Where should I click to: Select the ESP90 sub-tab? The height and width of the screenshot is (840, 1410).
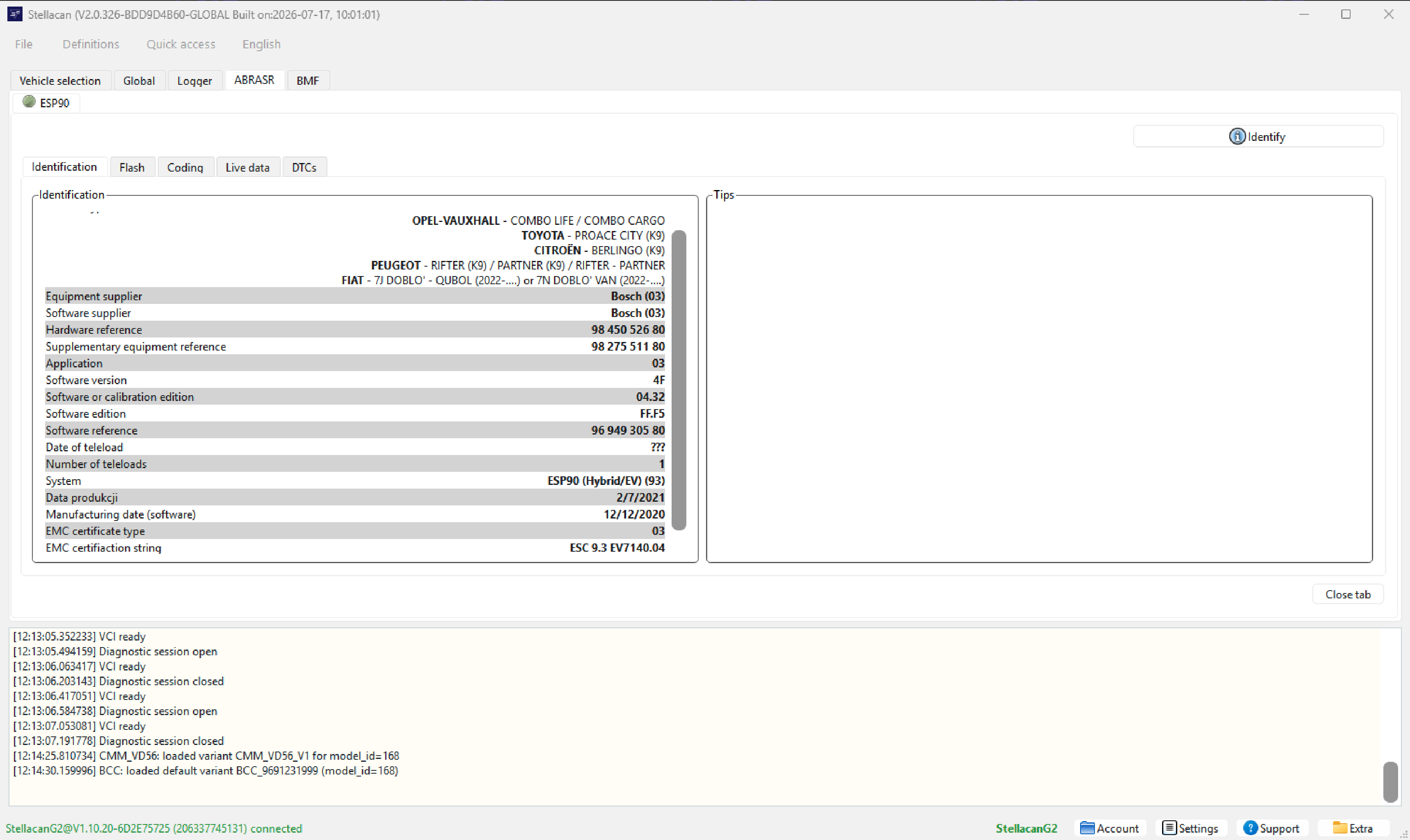(46, 103)
